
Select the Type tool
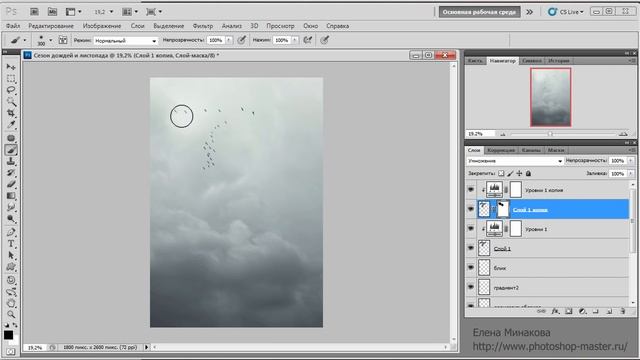tap(11, 244)
